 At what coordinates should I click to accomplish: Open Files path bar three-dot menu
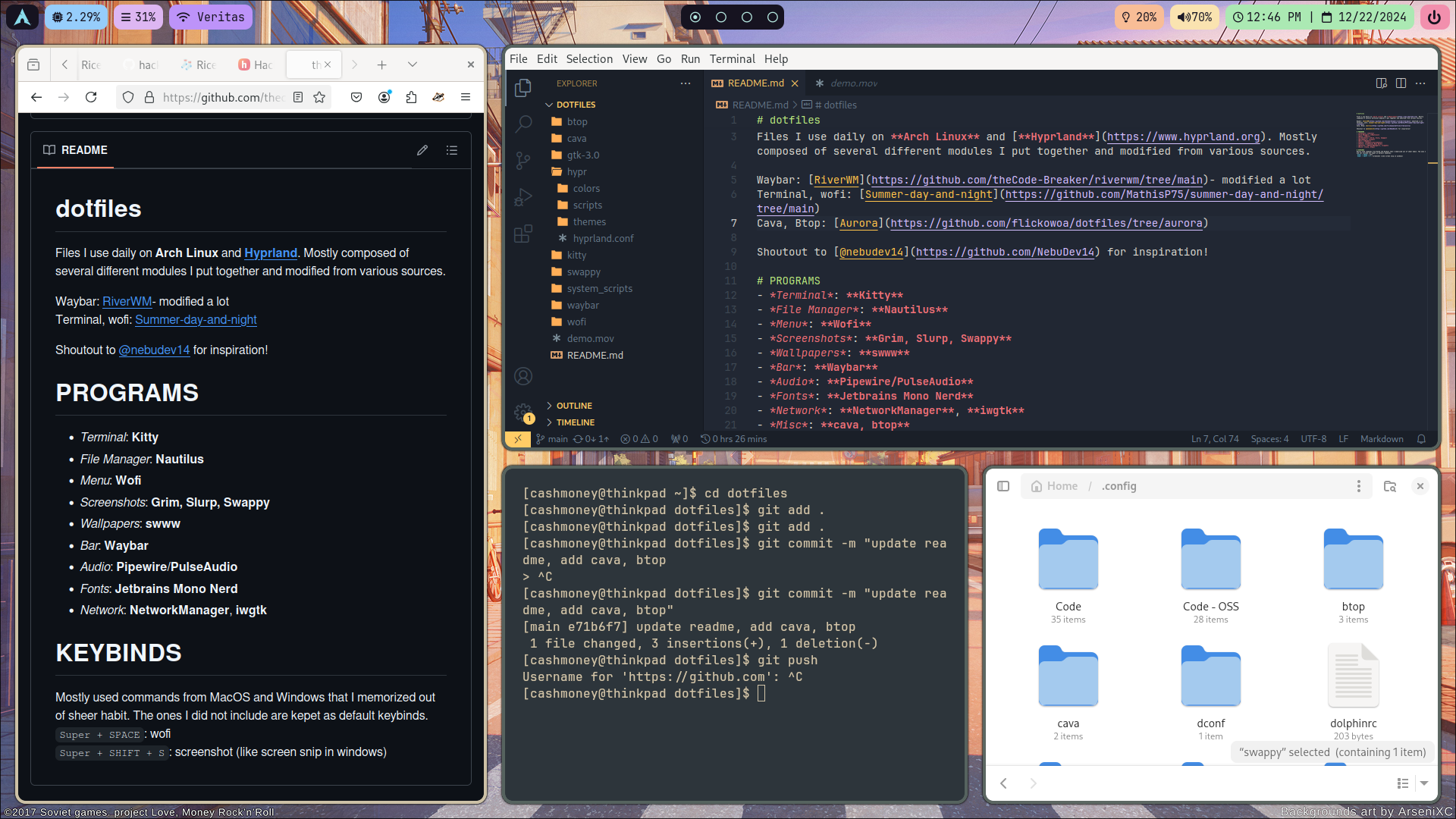pos(1358,486)
